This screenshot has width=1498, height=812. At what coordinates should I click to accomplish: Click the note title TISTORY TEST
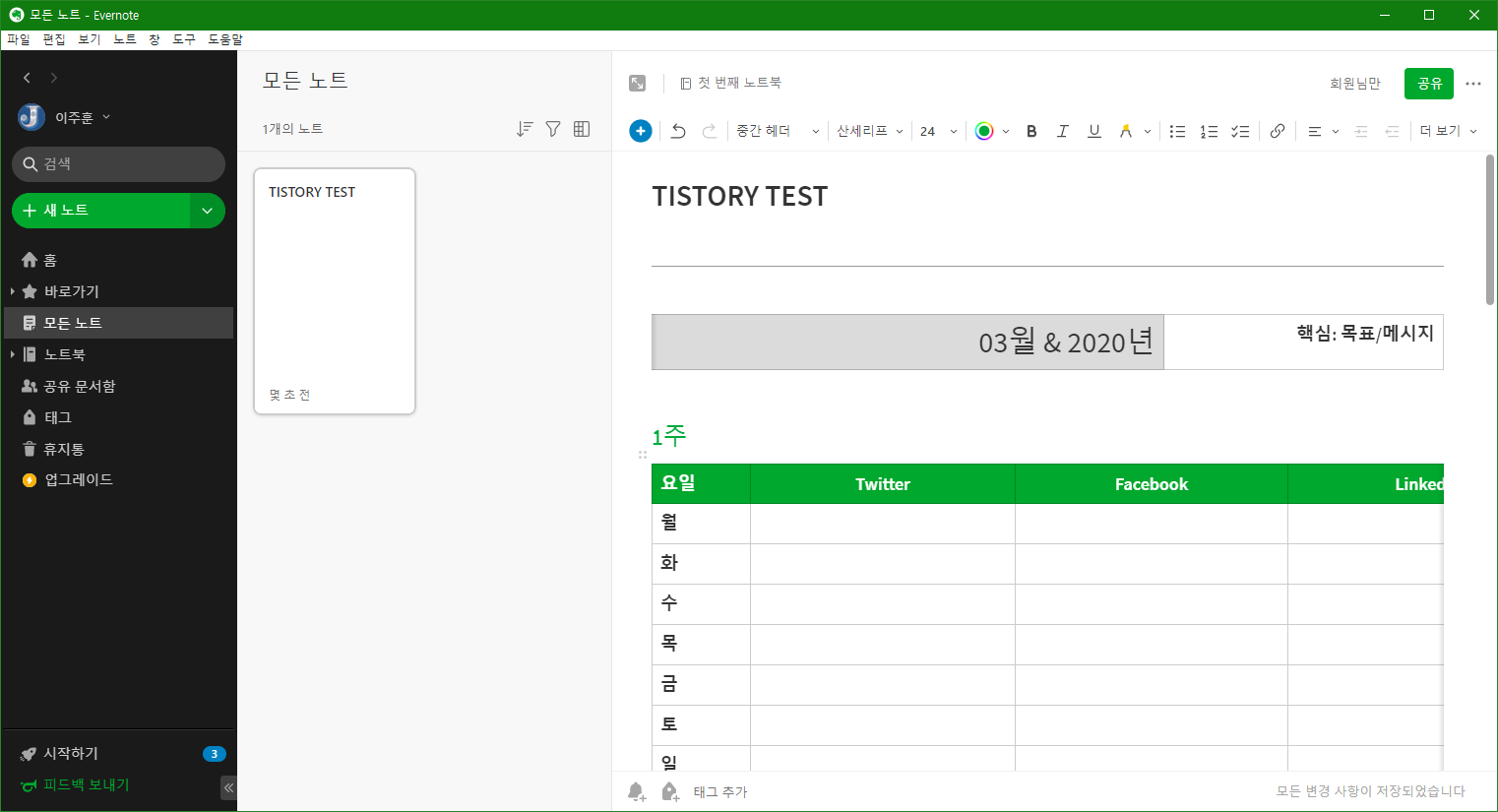740,197
